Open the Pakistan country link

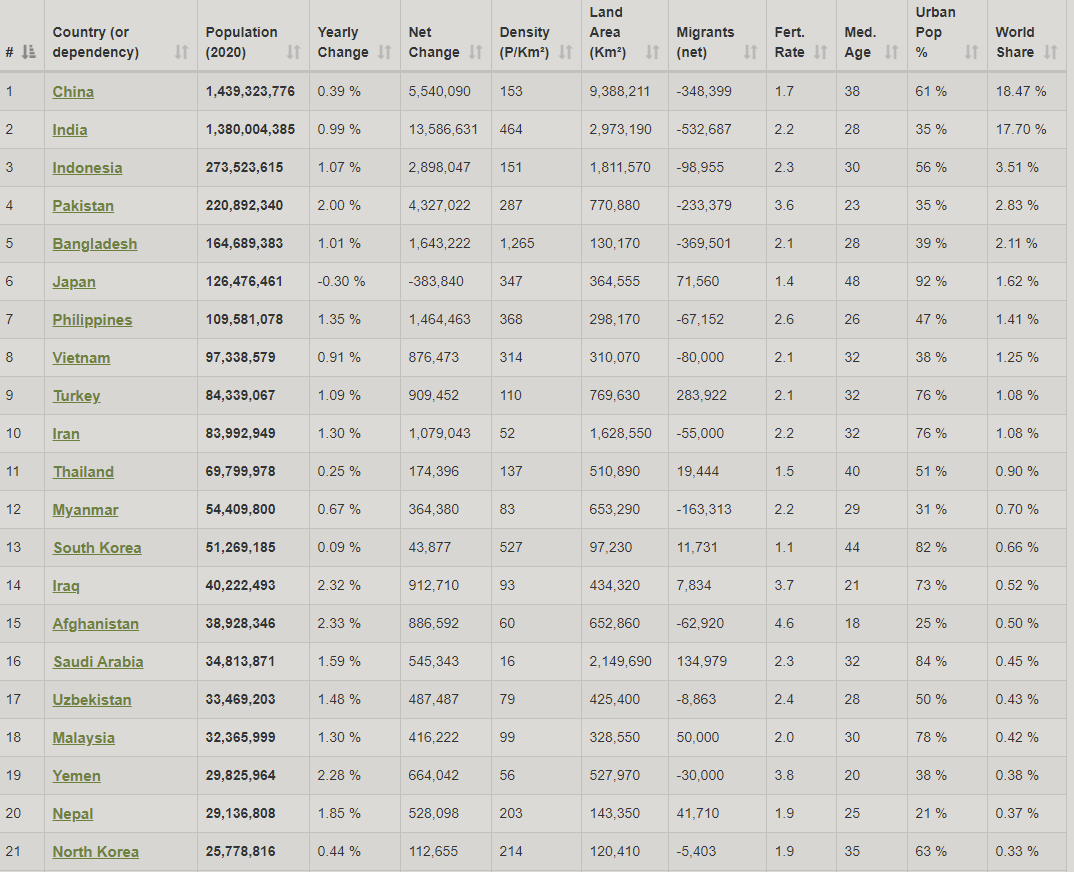[x=83, y=206]
